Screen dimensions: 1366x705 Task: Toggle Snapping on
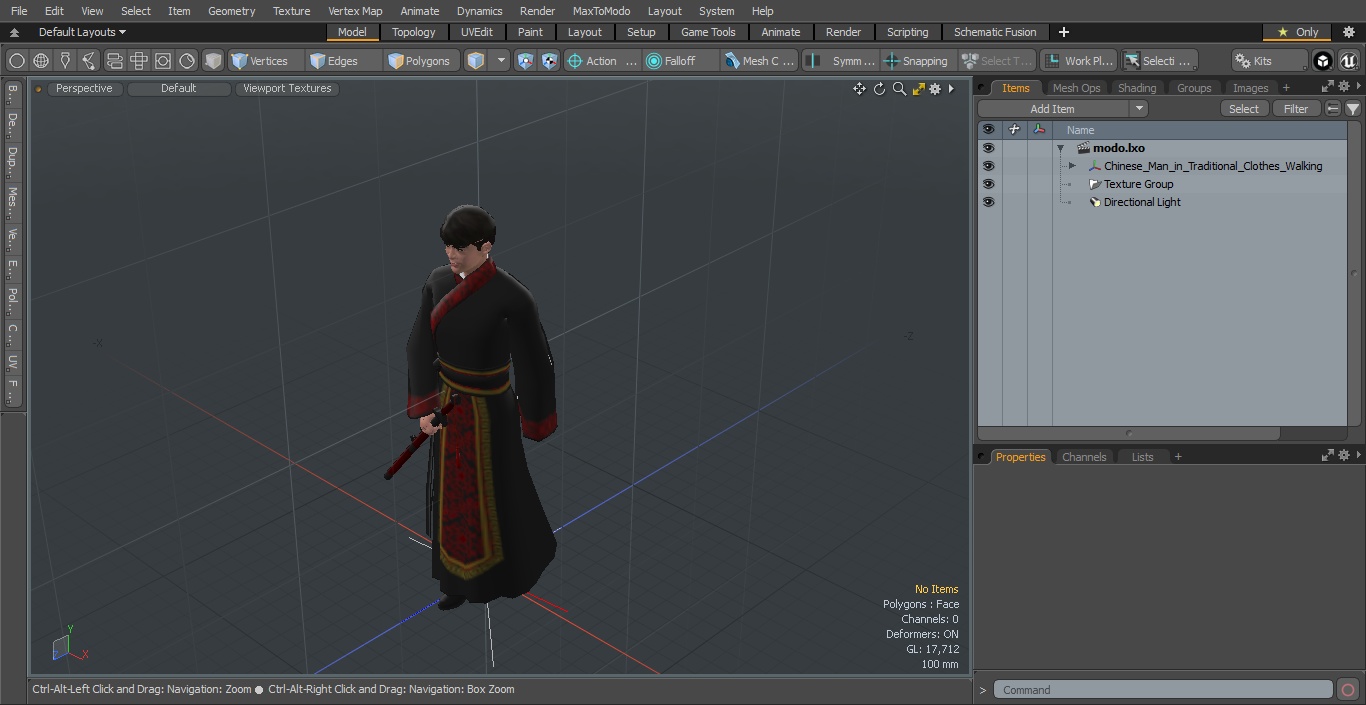coord(917,61)
